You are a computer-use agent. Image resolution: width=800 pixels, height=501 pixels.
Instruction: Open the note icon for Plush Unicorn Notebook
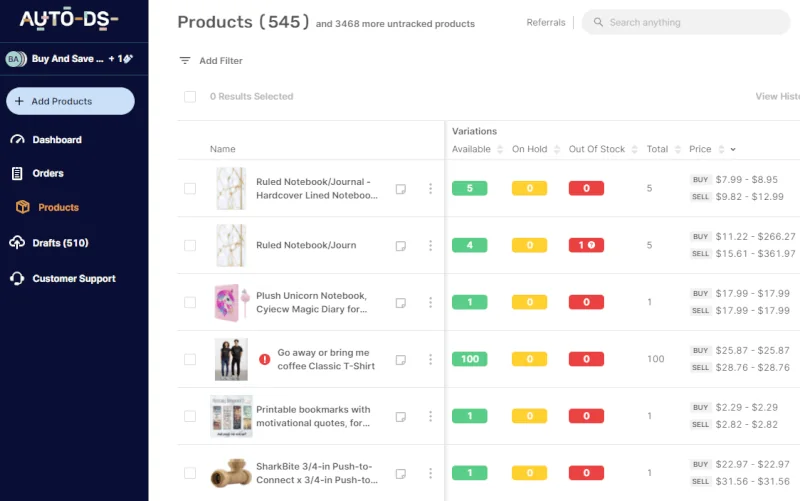401,303
